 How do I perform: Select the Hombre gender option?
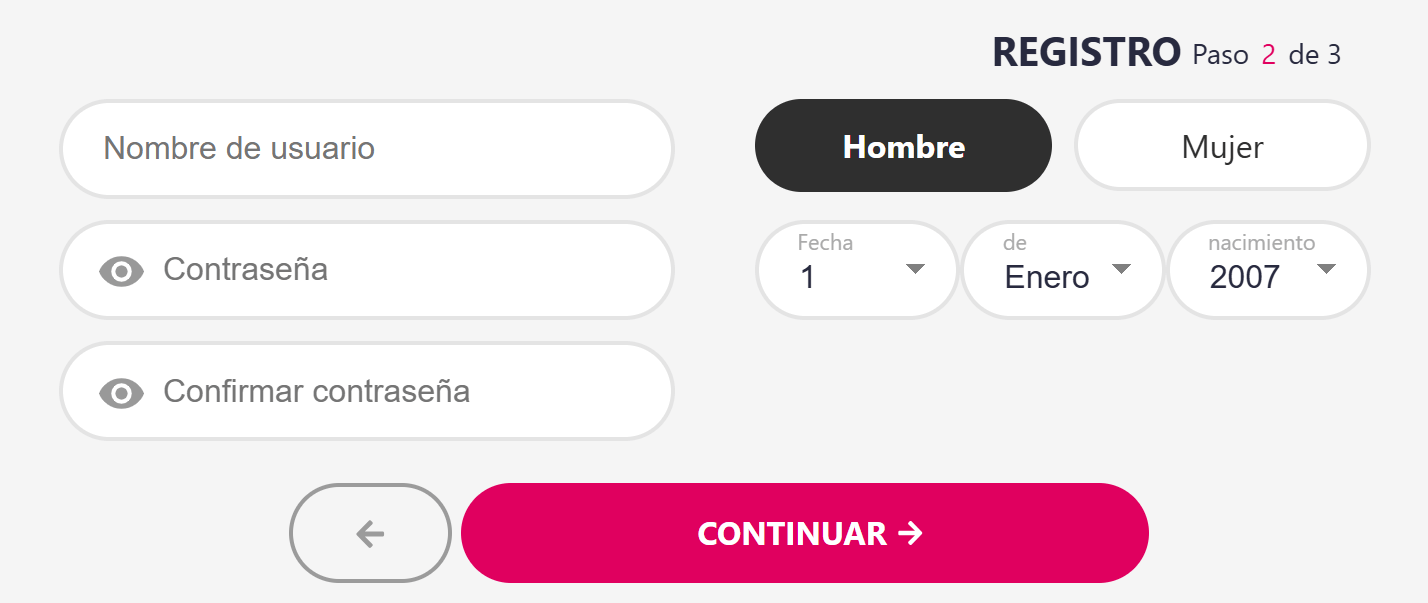[x=903, y=146]
